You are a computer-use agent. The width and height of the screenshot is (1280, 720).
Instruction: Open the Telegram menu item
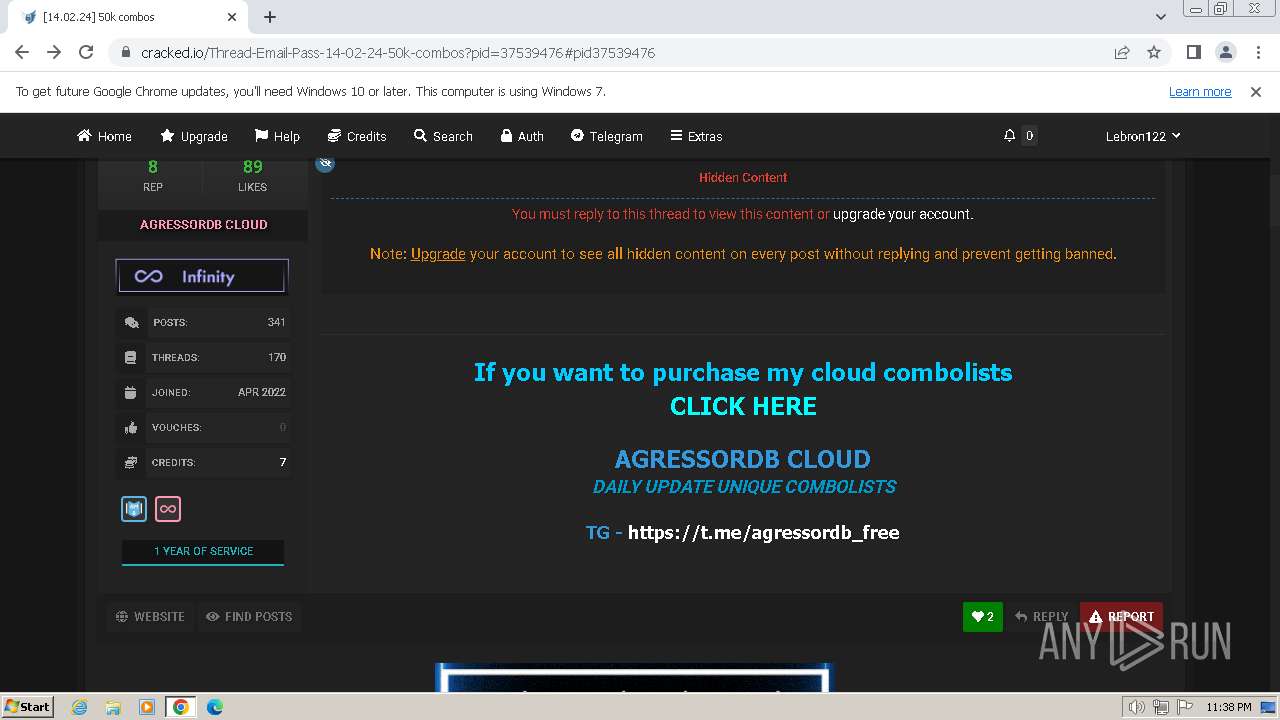(606, 136)
